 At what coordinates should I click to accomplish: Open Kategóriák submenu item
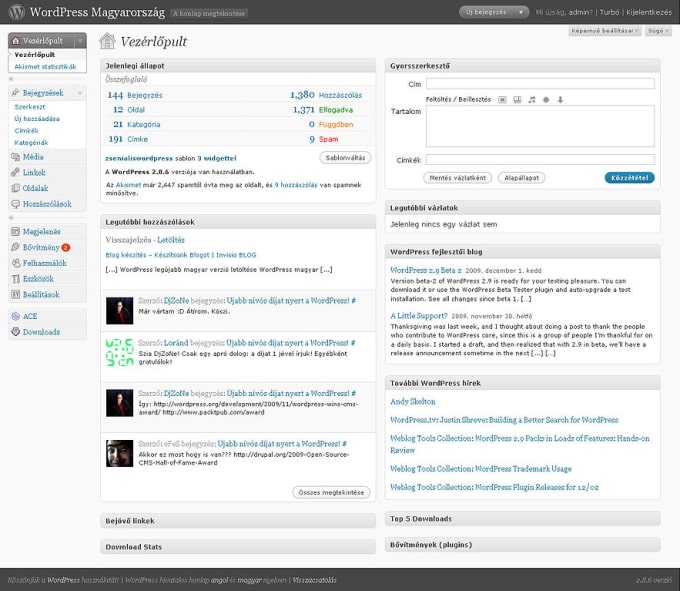(31, 143)
